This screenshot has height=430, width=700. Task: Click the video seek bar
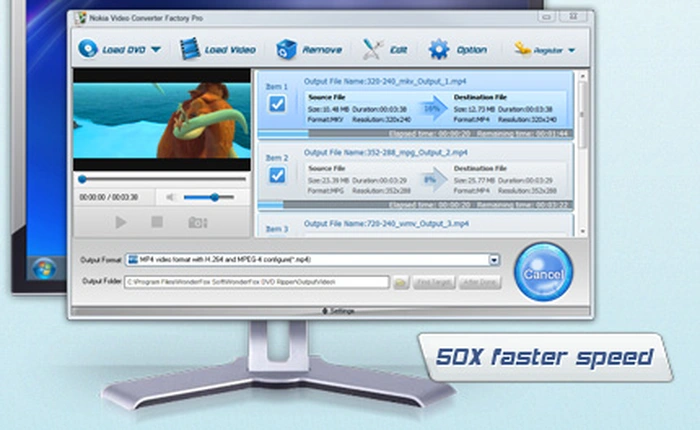coord(162,179)
